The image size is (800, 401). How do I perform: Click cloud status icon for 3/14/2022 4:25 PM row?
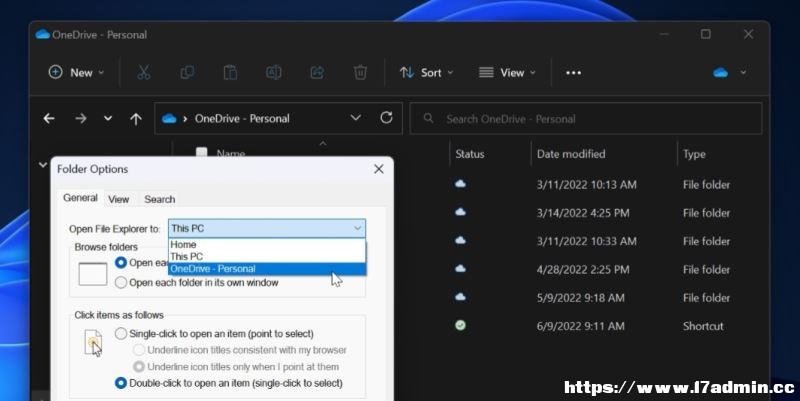click(x=460, y=212)
